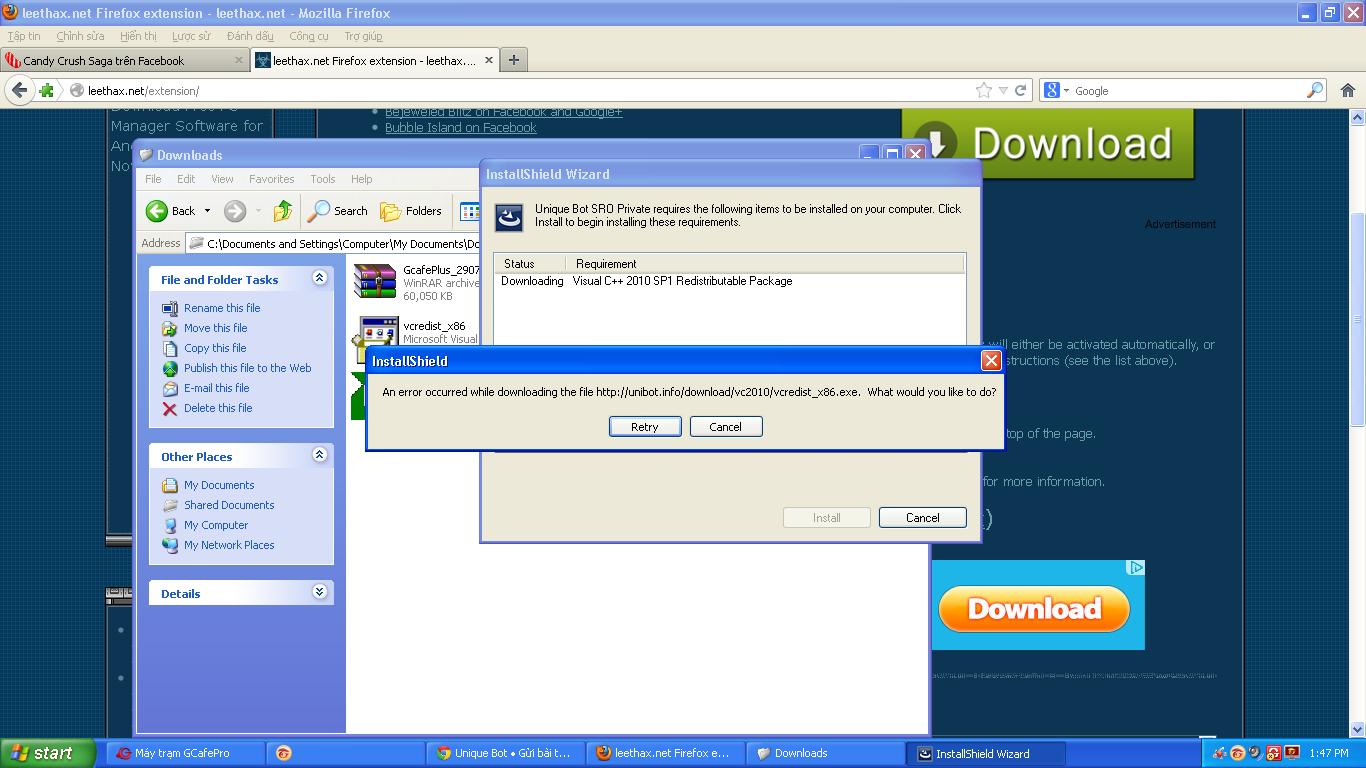
Task: Collapse the Other Places panel
Action: pyautogui.click(x=319, y=455)
